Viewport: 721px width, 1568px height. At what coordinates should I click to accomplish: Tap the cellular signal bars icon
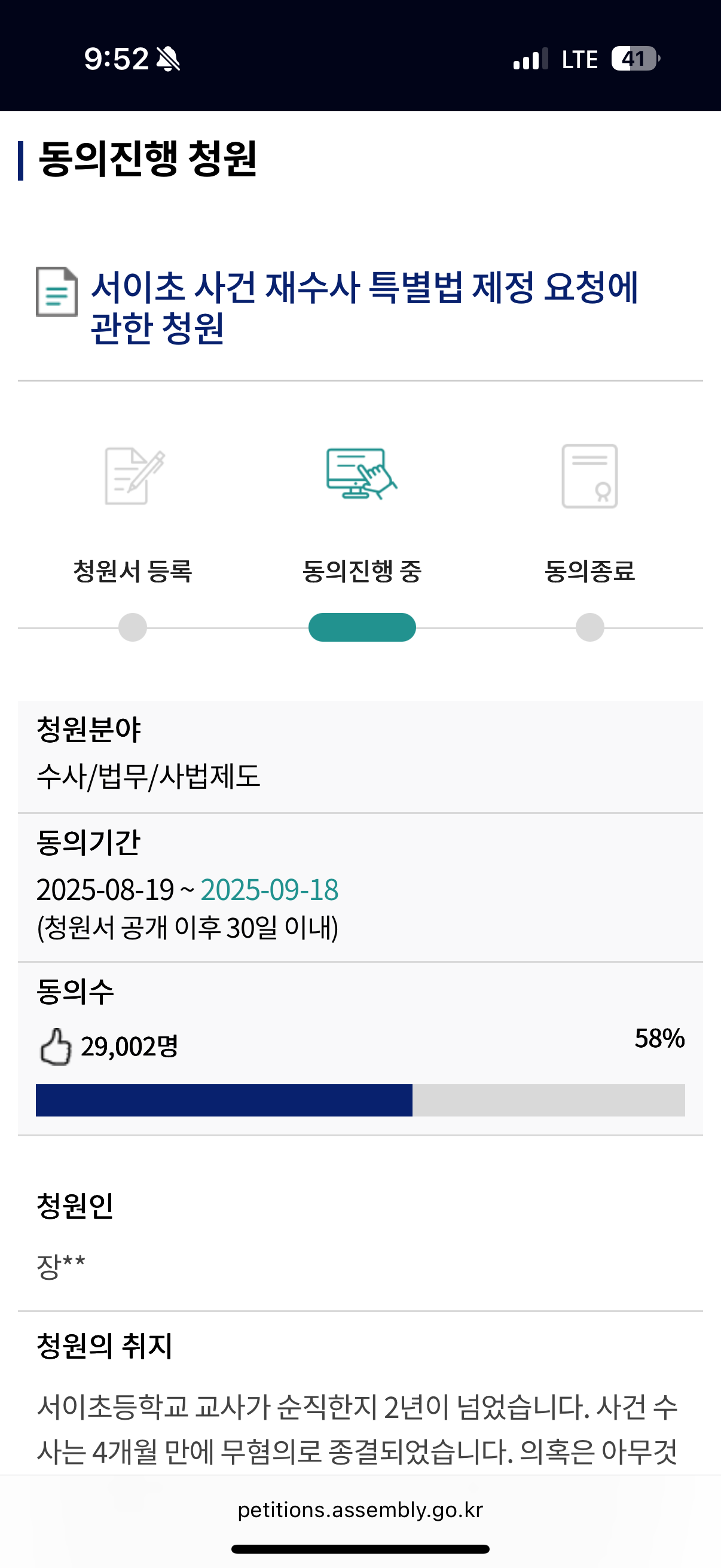pos(530,59)
